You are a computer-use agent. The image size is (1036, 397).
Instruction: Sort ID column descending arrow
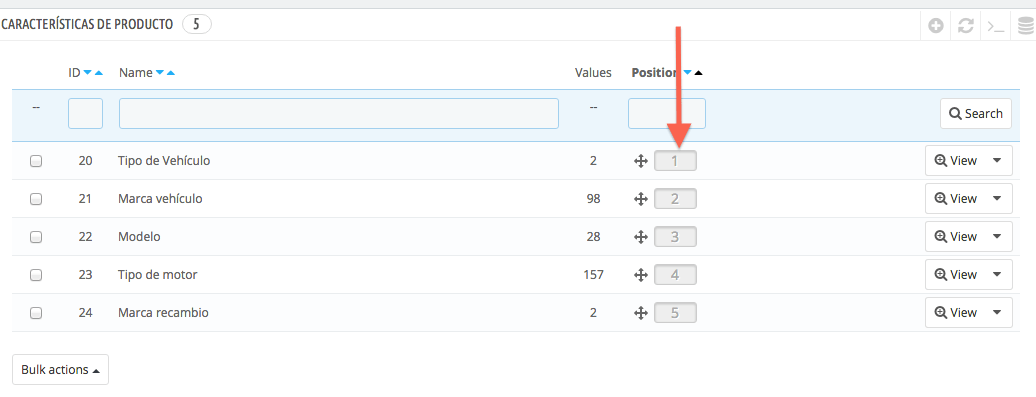point(88,73)
